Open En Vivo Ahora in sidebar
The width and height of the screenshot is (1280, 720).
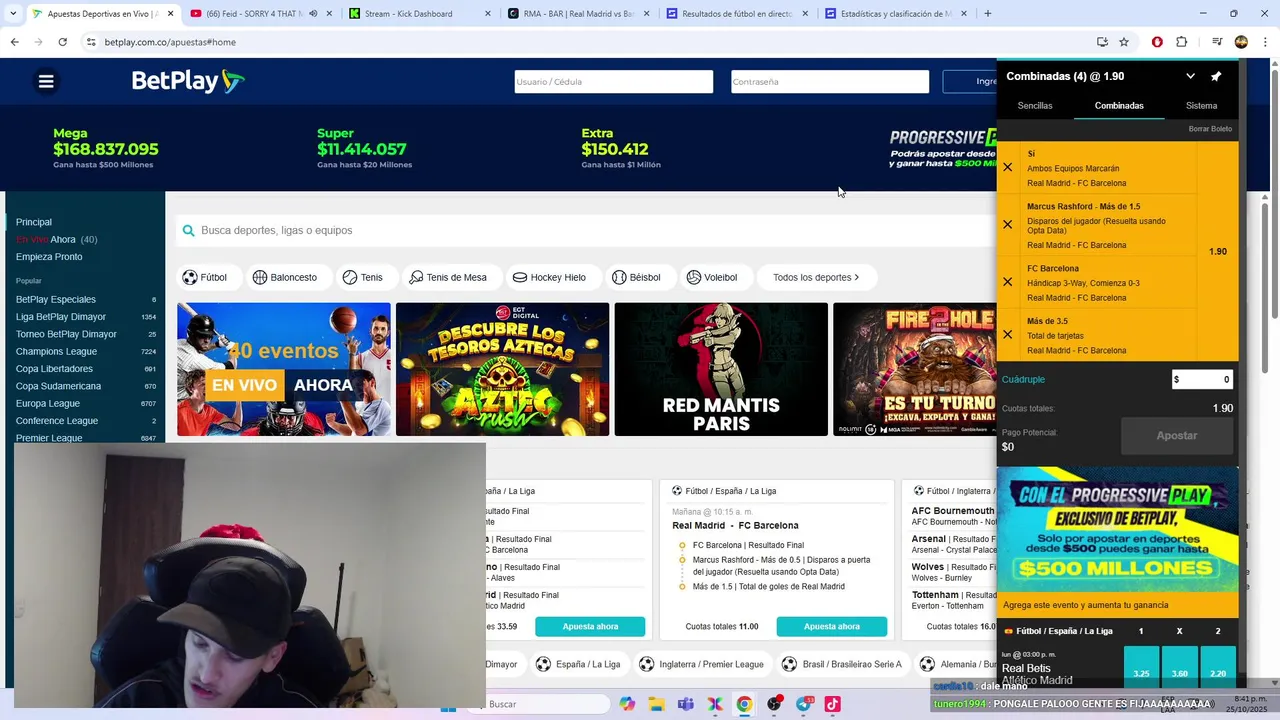[x=56, y=239]
